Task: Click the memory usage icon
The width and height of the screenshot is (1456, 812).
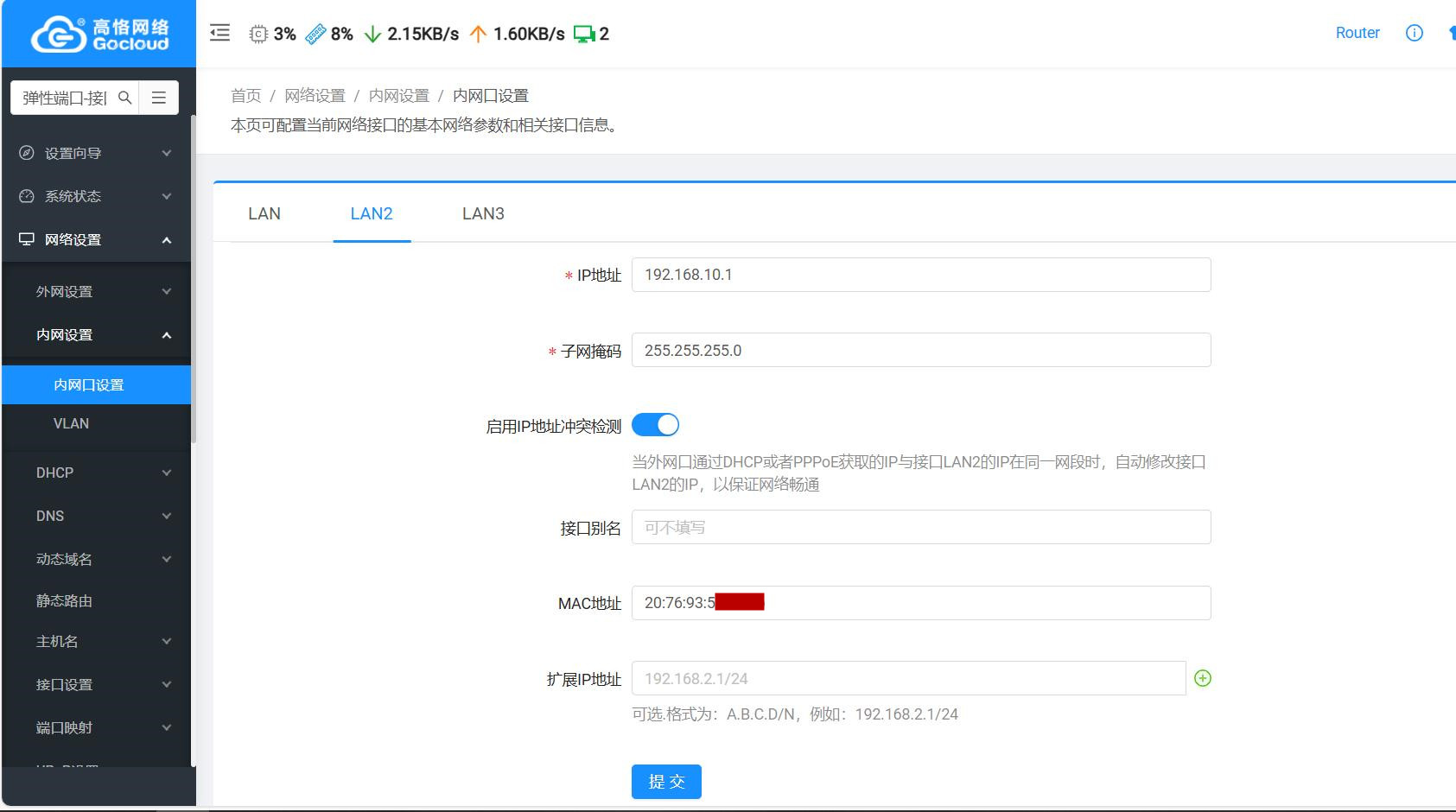Action: pyautogui.click(x=315, y=34)
